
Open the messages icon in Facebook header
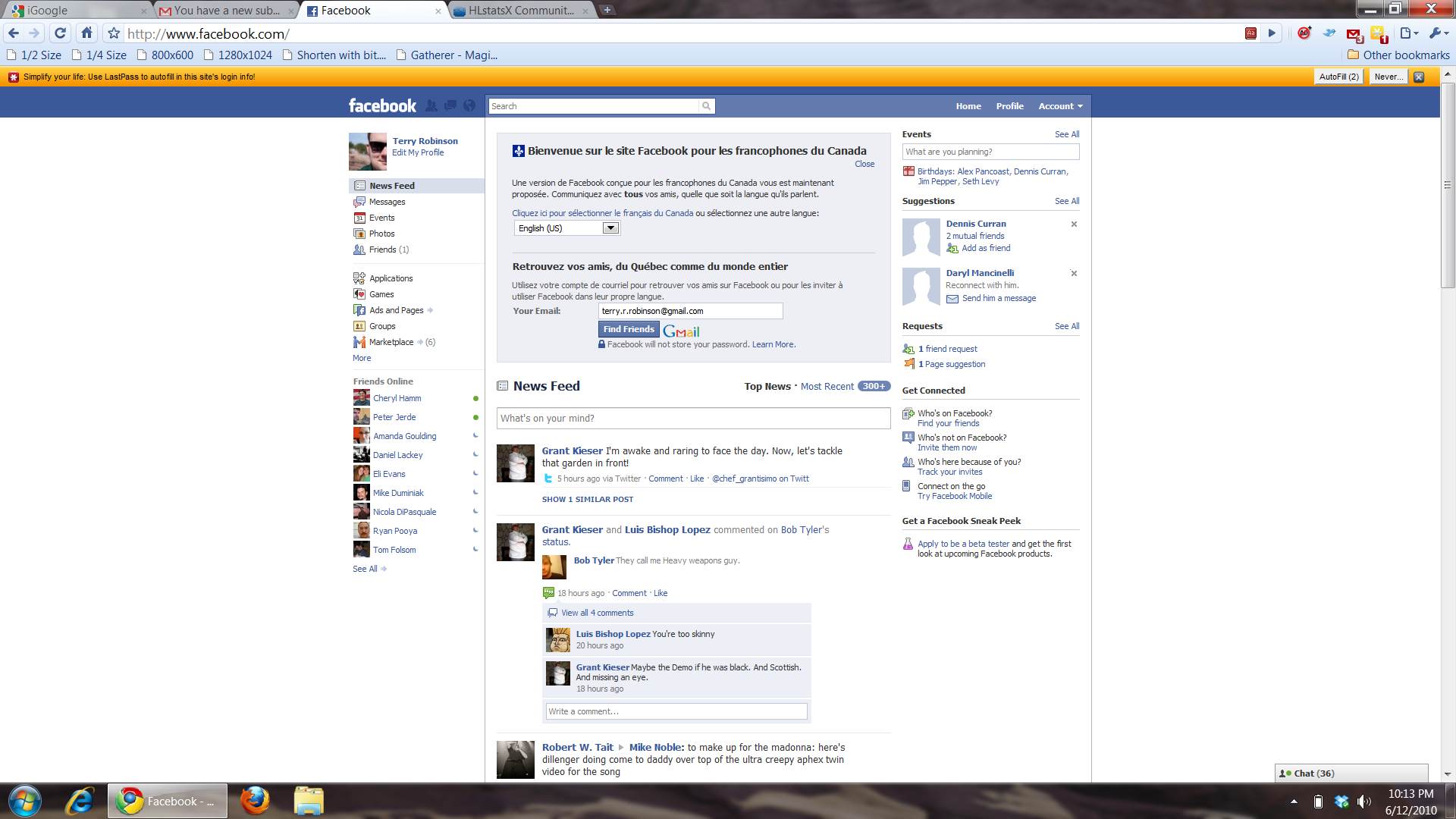tap(450, 106)
